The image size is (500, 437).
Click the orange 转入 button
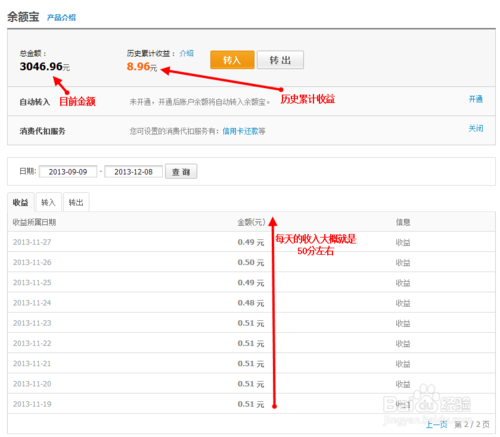click(232, 60)
